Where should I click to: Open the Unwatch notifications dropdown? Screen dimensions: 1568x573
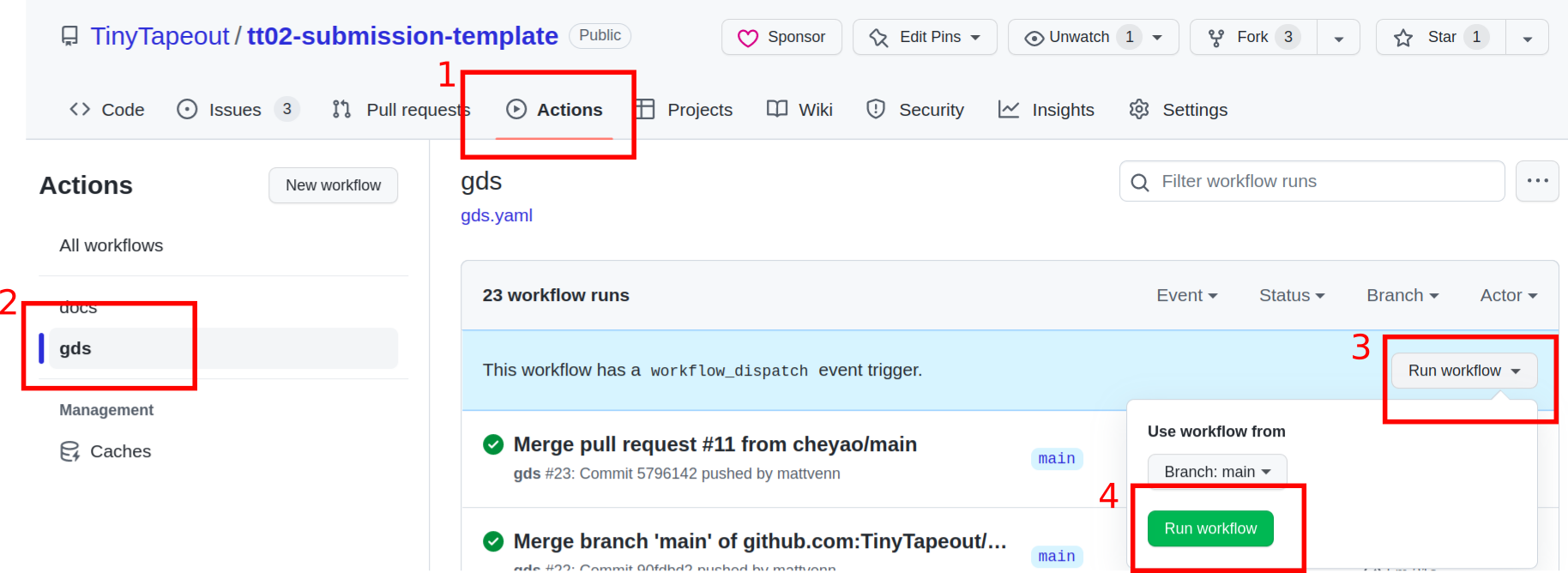click(x=1094, y=37)
